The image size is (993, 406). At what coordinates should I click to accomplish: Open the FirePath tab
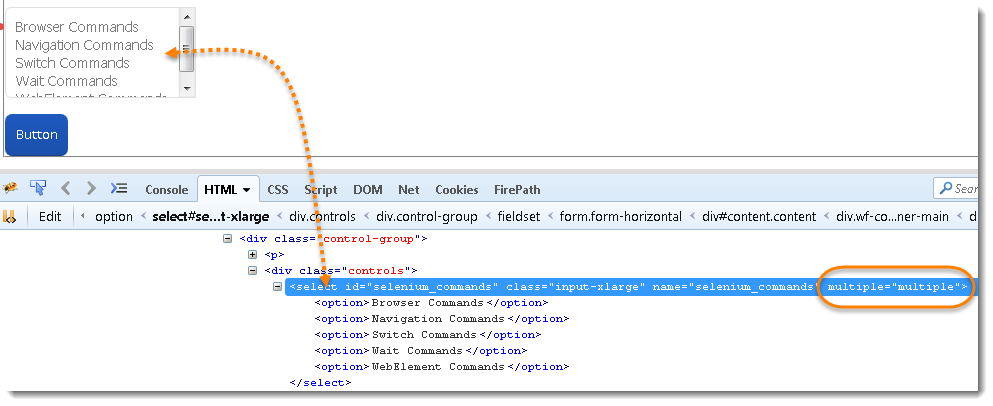[x=517, y=189]
